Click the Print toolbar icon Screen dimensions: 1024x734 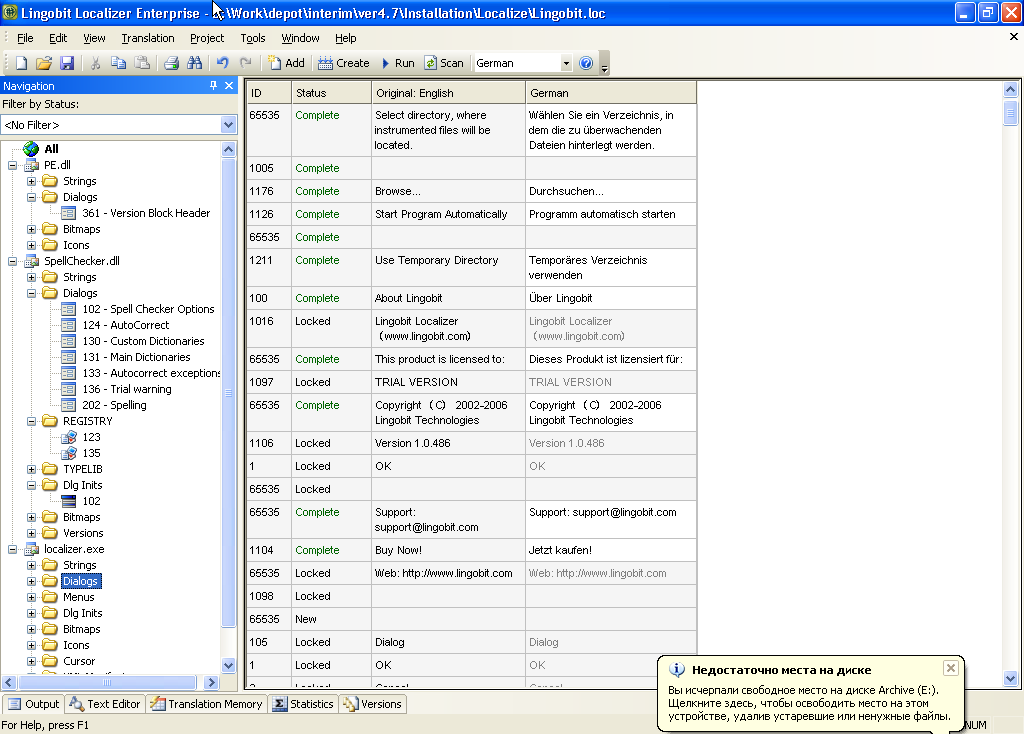(171, 63)
